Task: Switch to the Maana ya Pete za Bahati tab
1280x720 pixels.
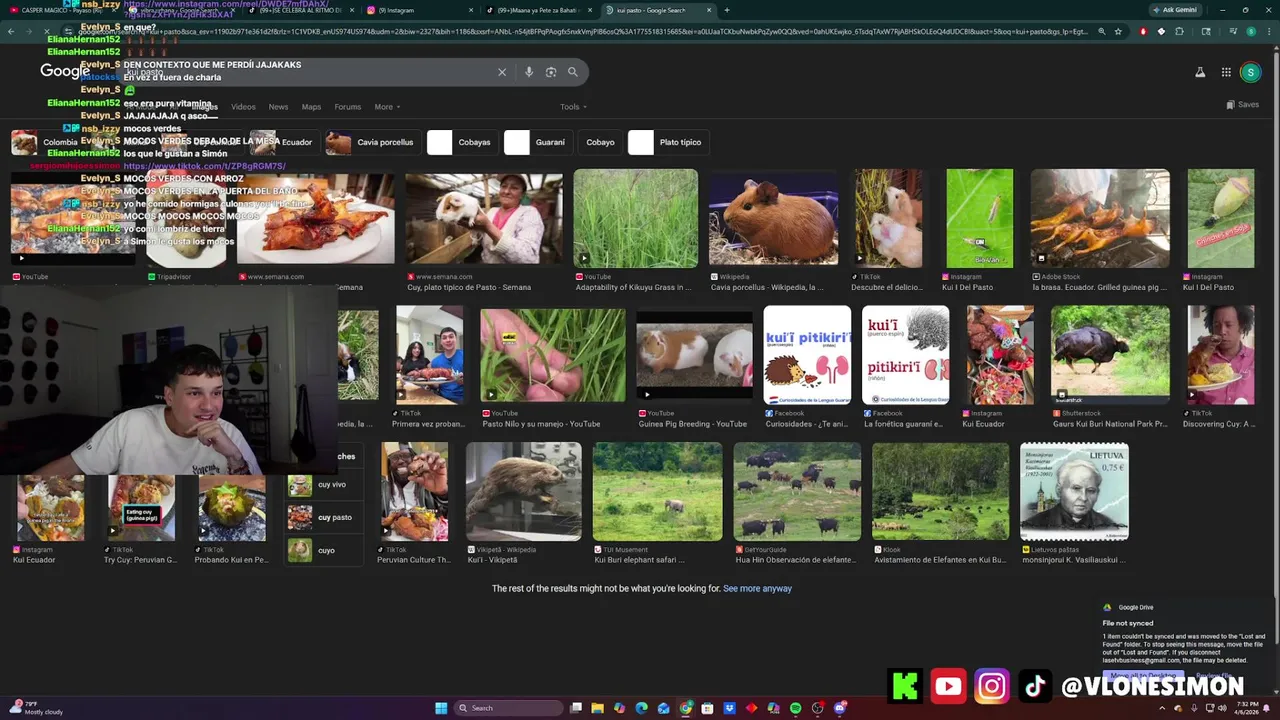Action: pos(540,10)
